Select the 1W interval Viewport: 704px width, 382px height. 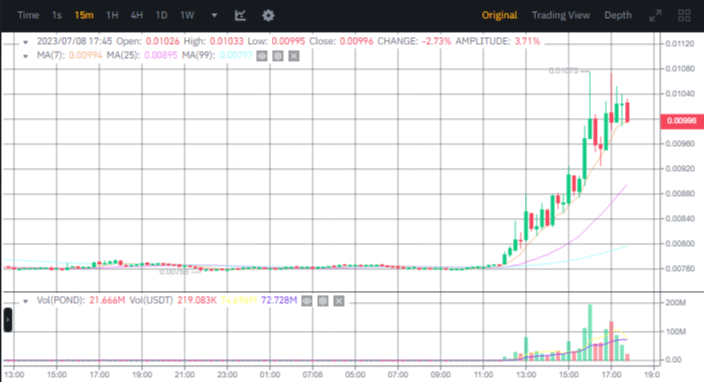click(187, 15)
